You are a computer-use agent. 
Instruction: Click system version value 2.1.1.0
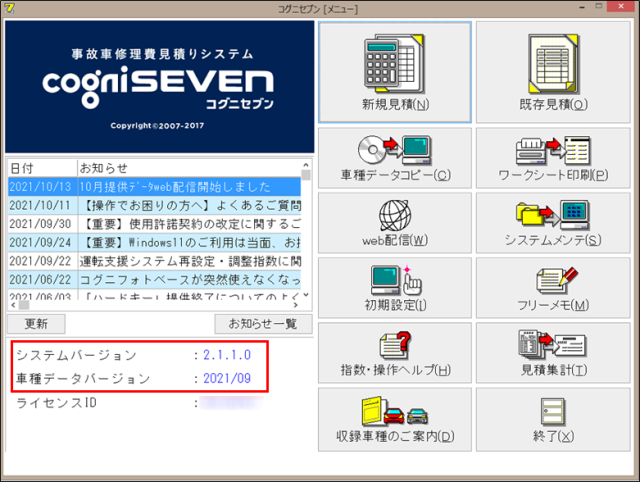[227, 355]
